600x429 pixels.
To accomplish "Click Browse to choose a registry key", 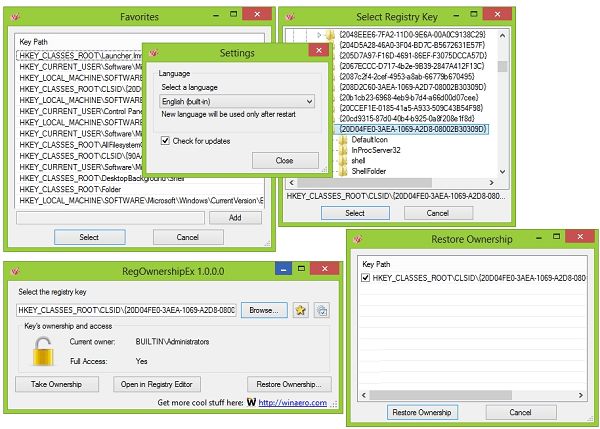I will coord(263,311).
